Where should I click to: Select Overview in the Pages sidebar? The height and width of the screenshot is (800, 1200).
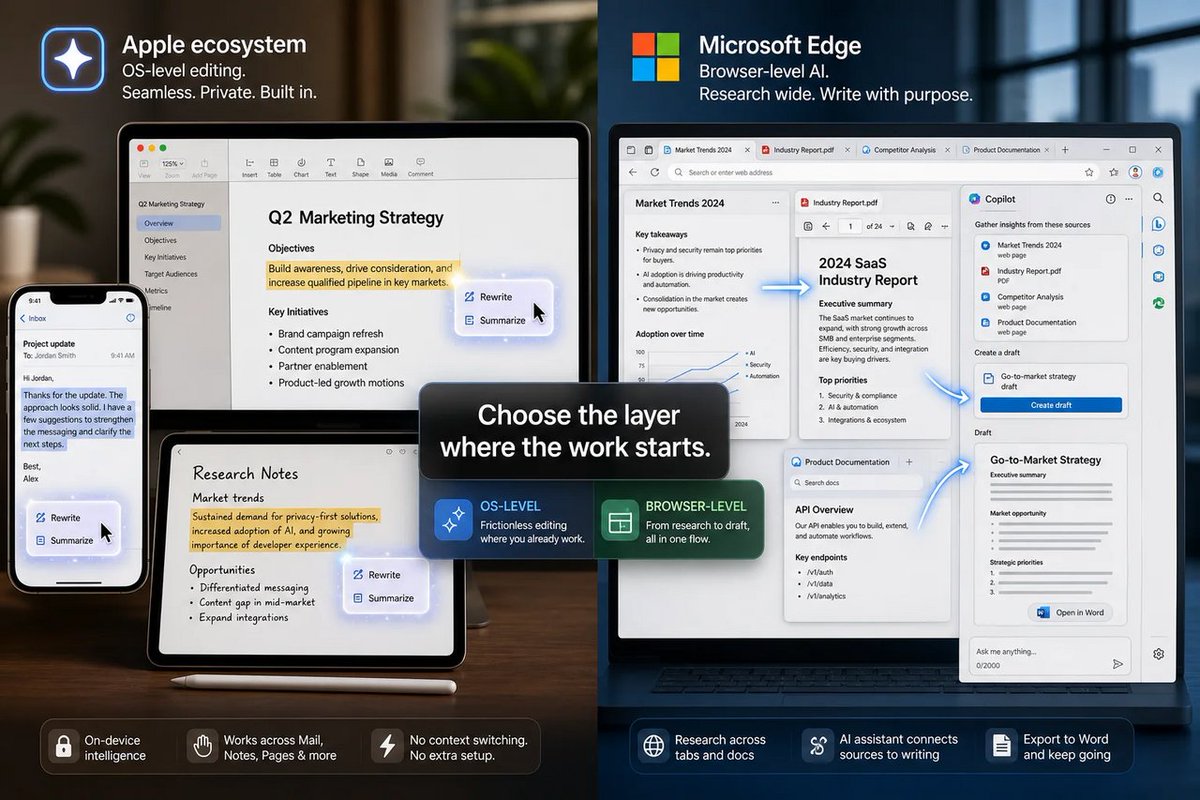[178, 223]
